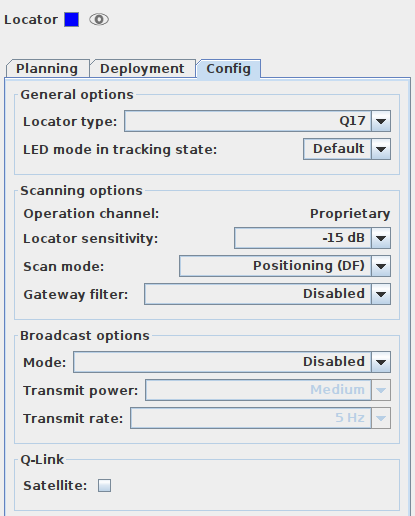The height and width of the screenshot is (516, 415).
Task: Click the Transmit rate dropdown arrow
Action: pos(381,418)
